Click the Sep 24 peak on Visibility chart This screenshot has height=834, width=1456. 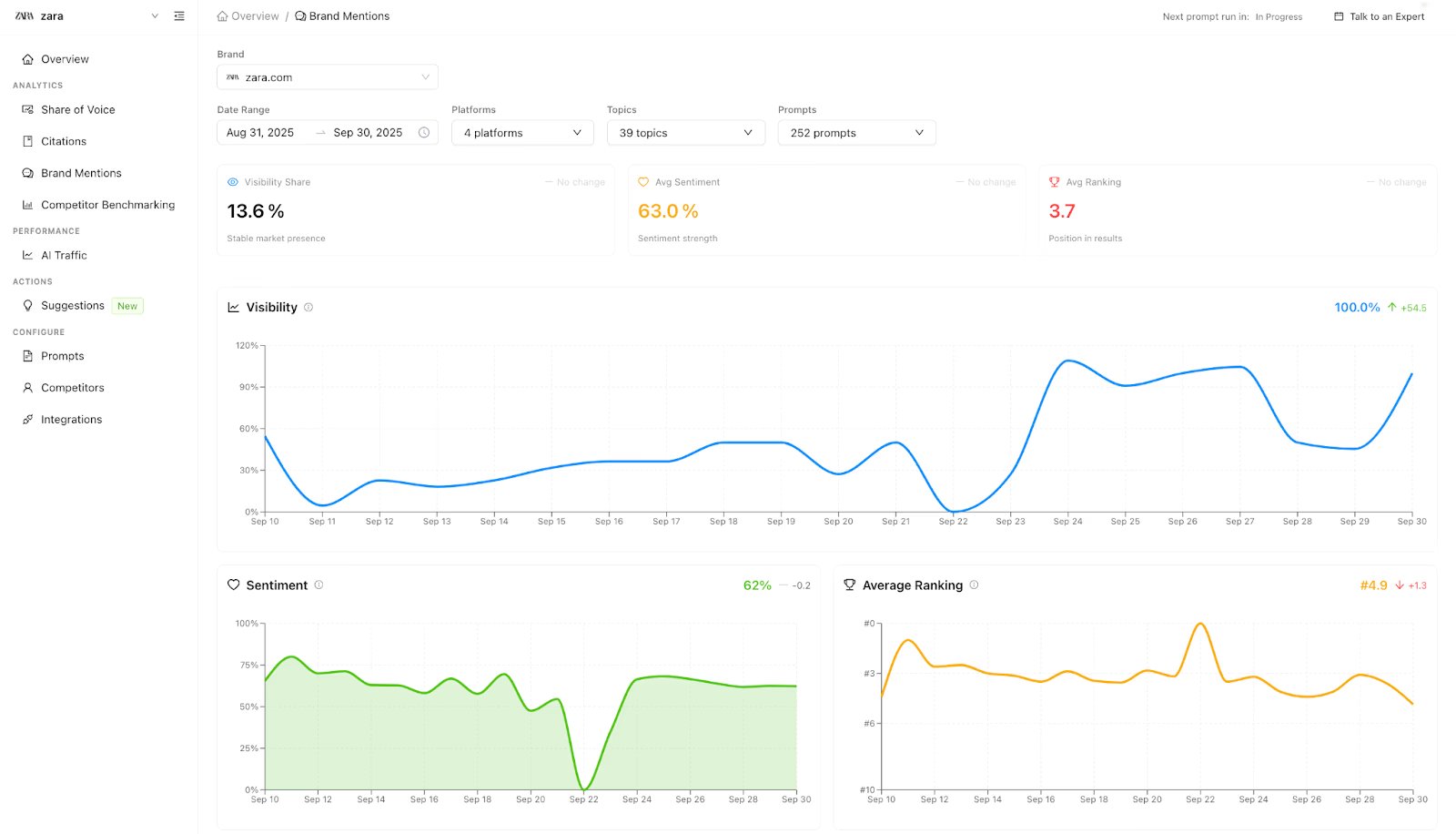coord(1068,361)
